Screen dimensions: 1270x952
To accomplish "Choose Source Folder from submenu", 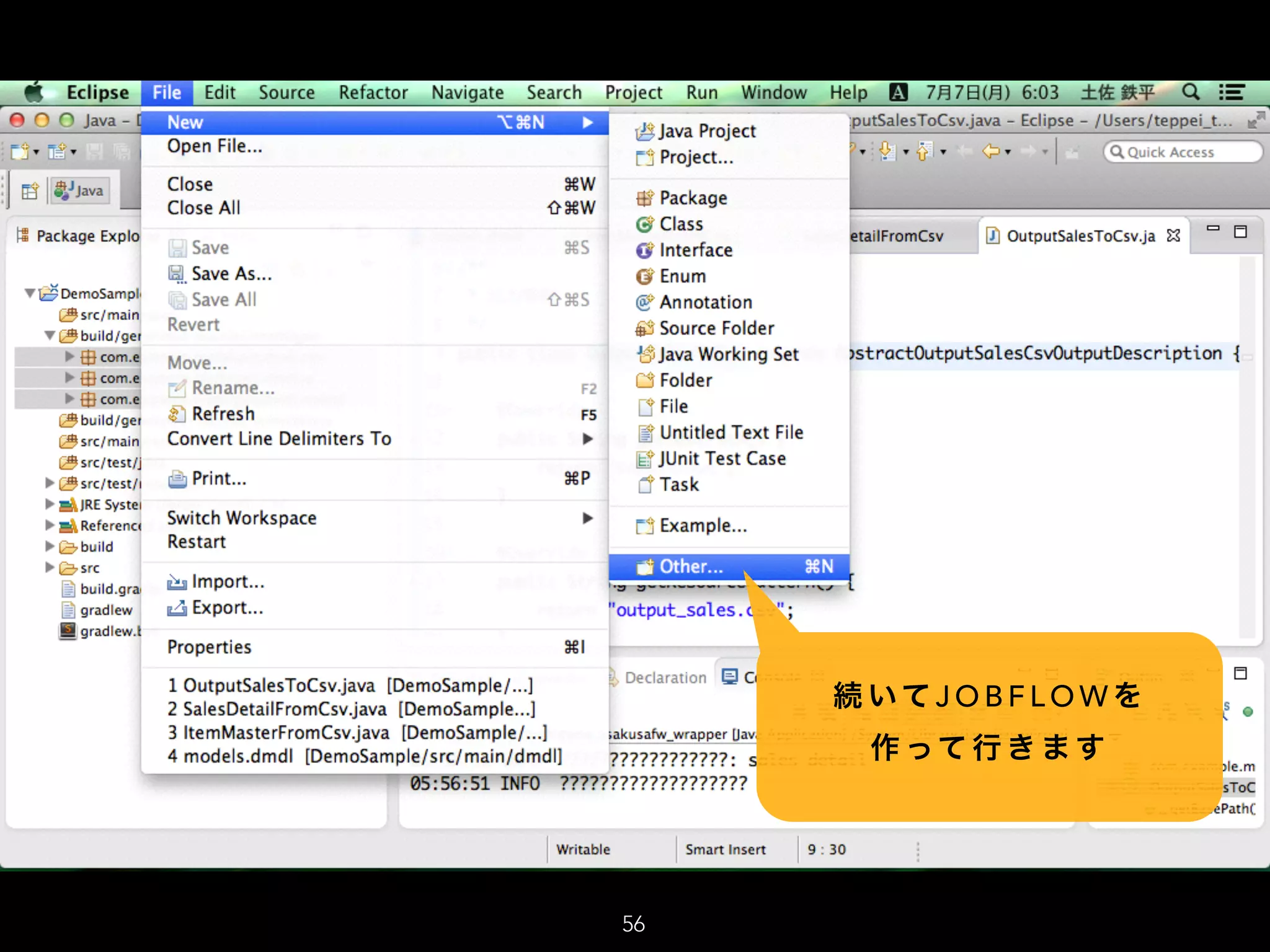I will tap(716, 328).
